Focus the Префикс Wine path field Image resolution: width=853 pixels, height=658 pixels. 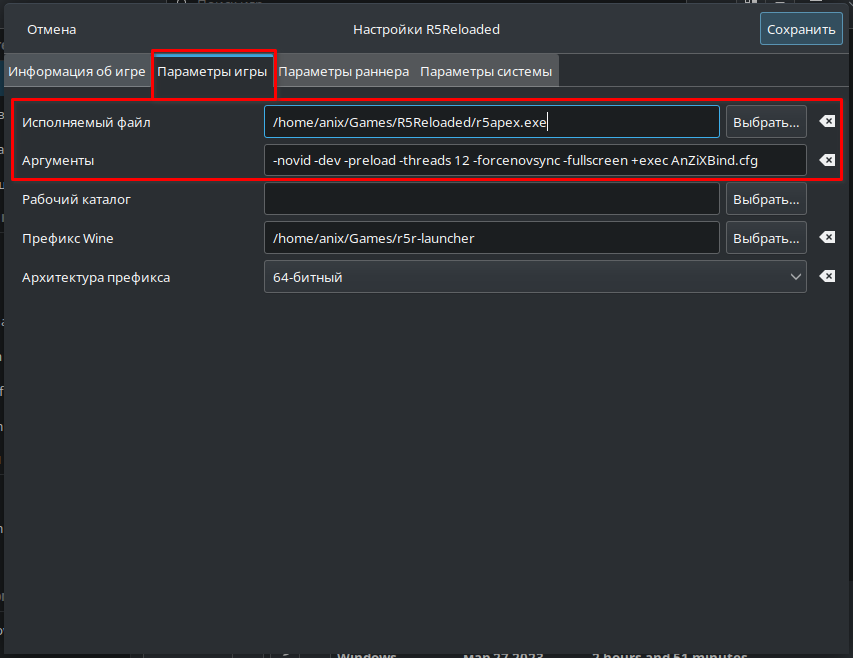tap(491, 238)
